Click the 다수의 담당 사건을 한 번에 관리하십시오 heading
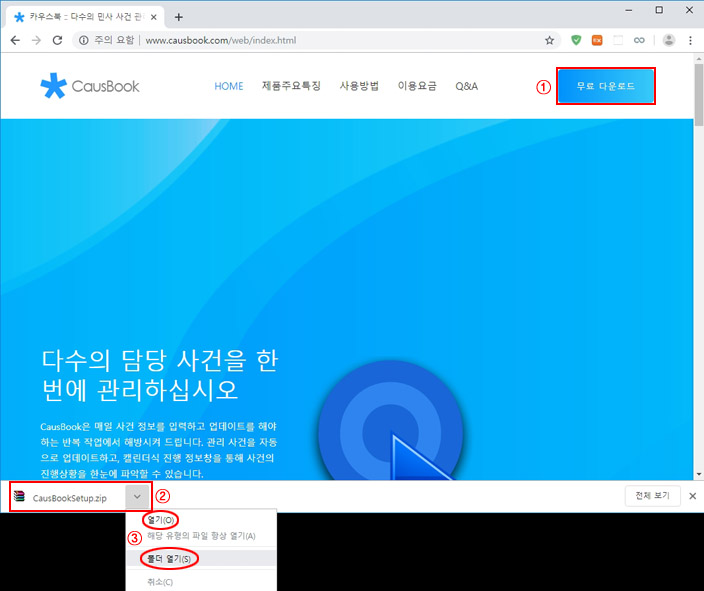The image size is (704, 591). click(x=160, y=375)
